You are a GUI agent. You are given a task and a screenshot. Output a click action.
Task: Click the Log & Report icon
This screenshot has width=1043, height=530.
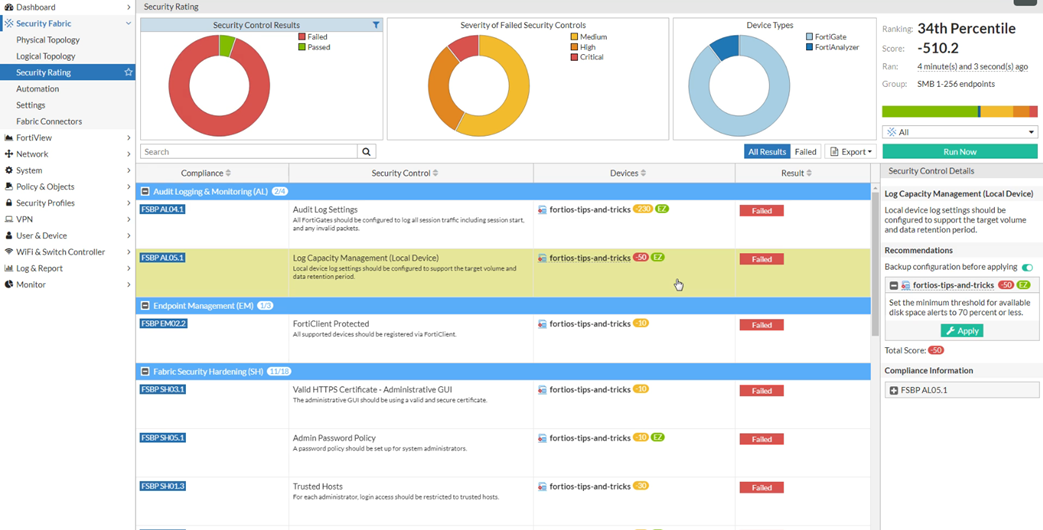pyautogui.click(x=9, y=268)
